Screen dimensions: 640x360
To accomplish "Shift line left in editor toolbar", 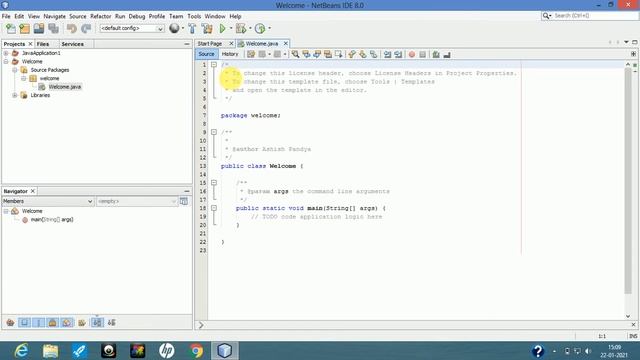I will click(387, 54).
